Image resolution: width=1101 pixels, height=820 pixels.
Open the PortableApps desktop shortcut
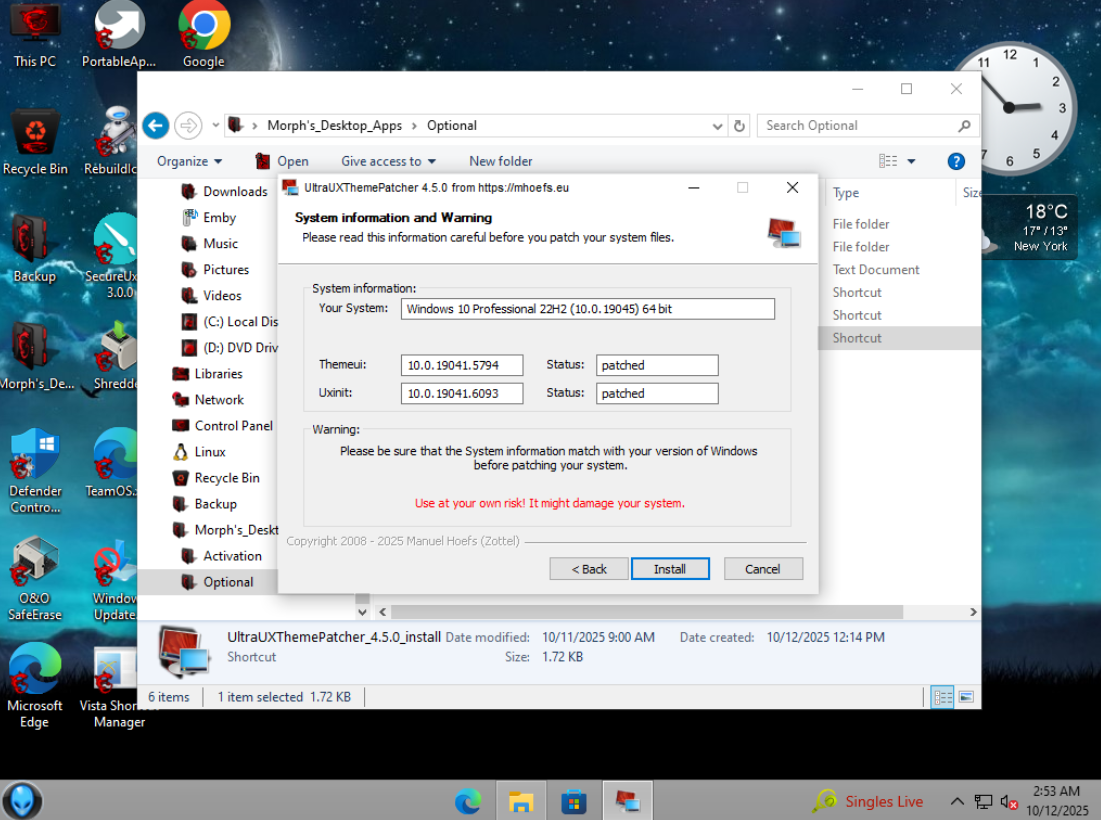119,35
